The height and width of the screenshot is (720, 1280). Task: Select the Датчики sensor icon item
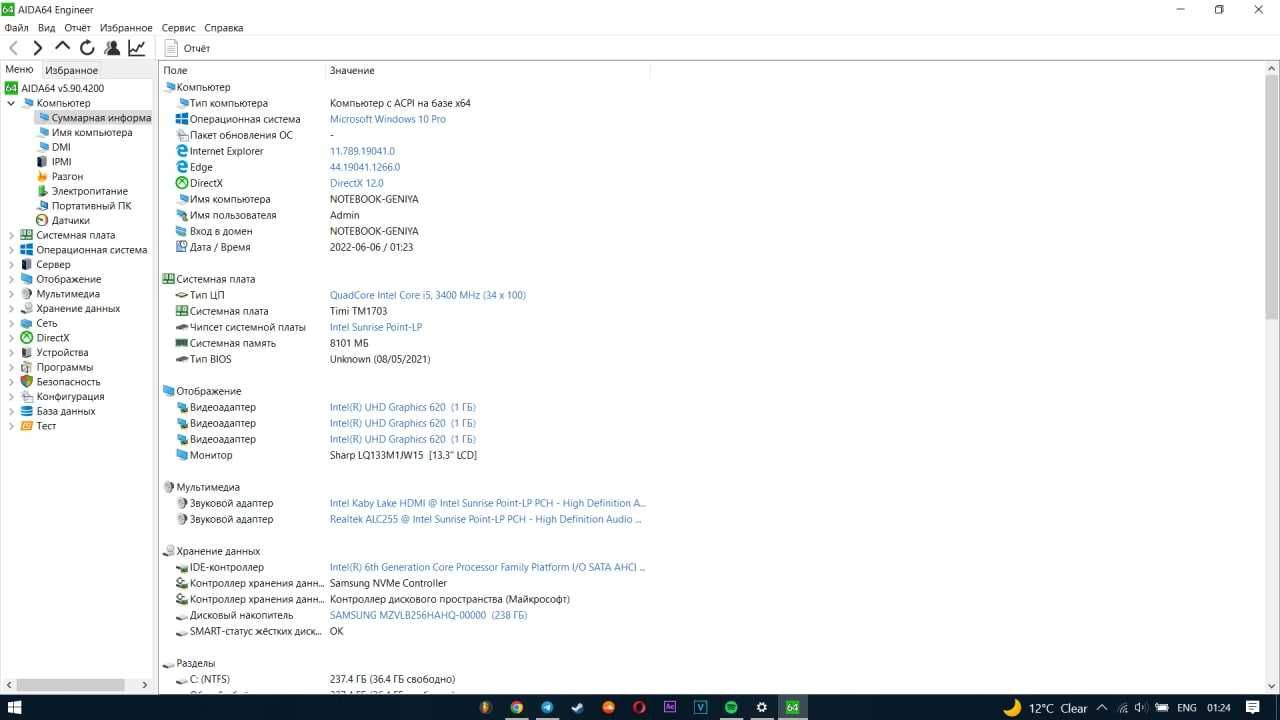click(42, 220)
